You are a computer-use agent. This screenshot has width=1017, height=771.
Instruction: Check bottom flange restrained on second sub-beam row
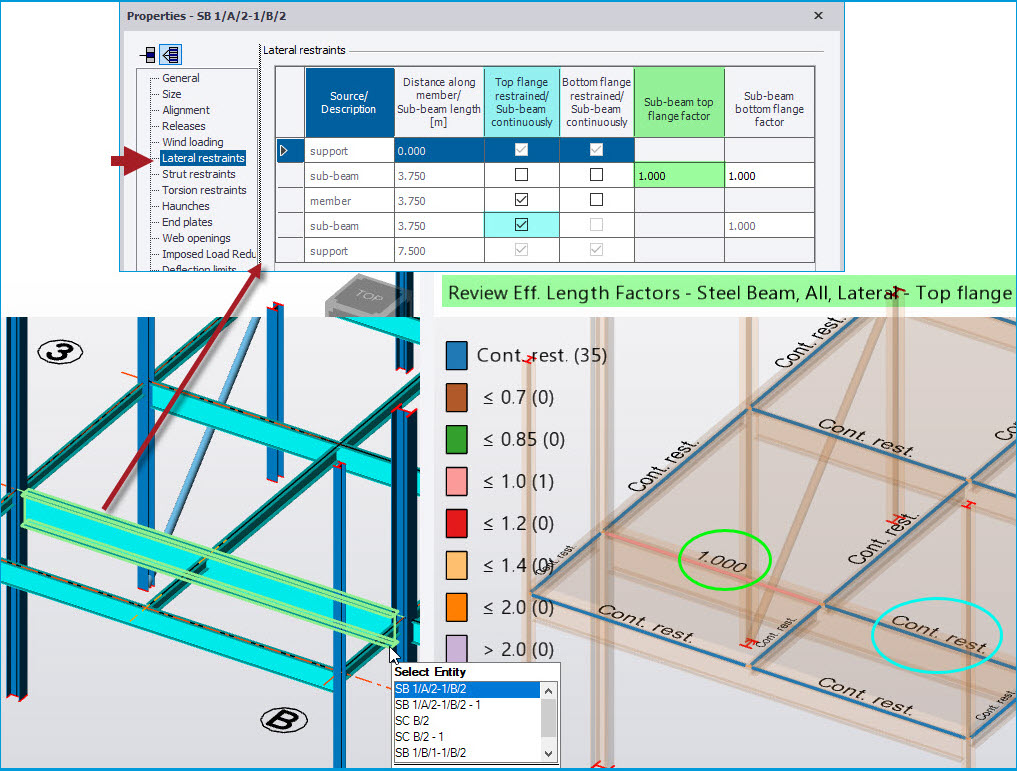pos(596,224)
